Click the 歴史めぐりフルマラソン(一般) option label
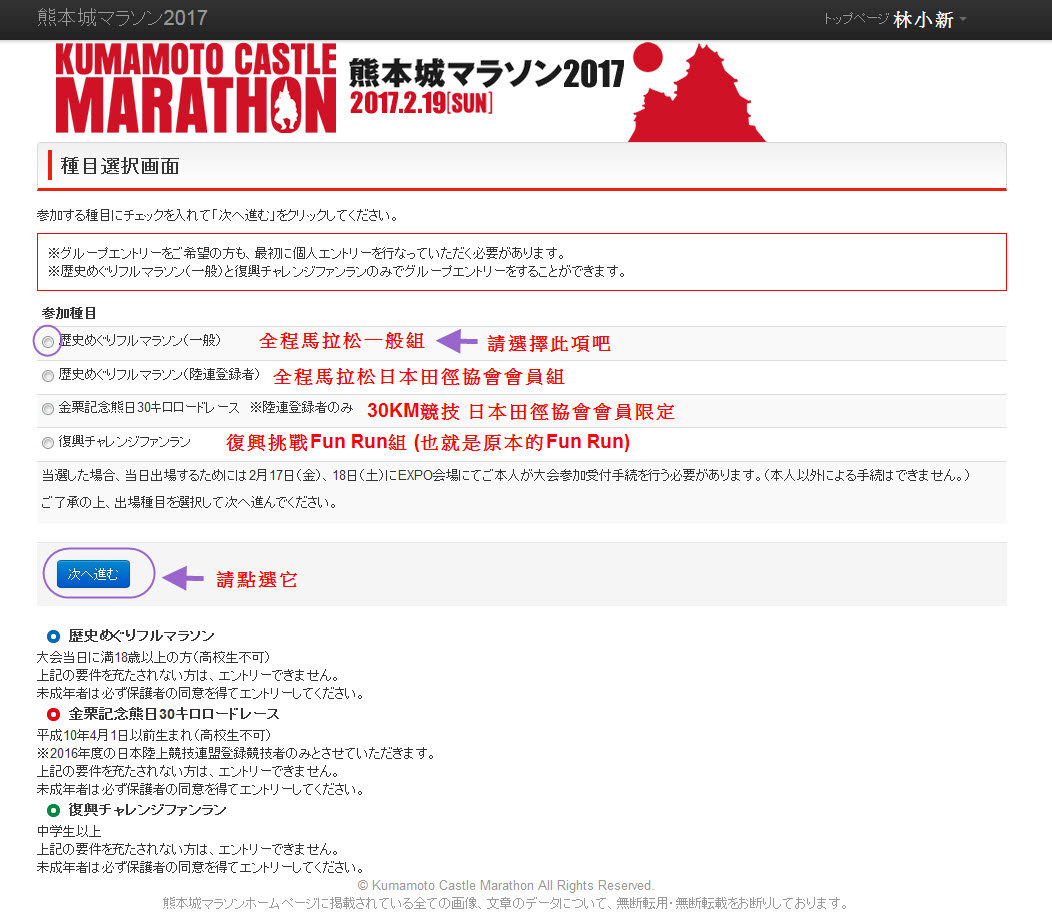Screen dimensions: 1052x923 [x=140, y=340]
